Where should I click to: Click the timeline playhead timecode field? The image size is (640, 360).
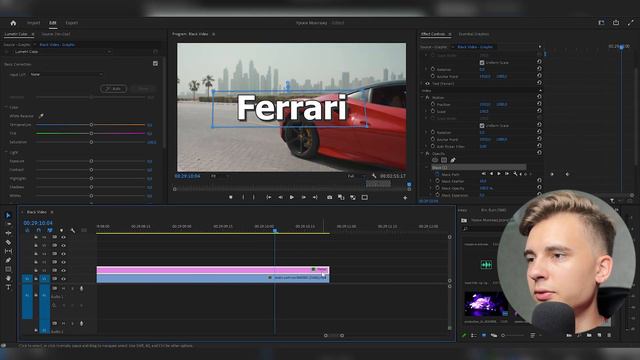coord(38,223)
